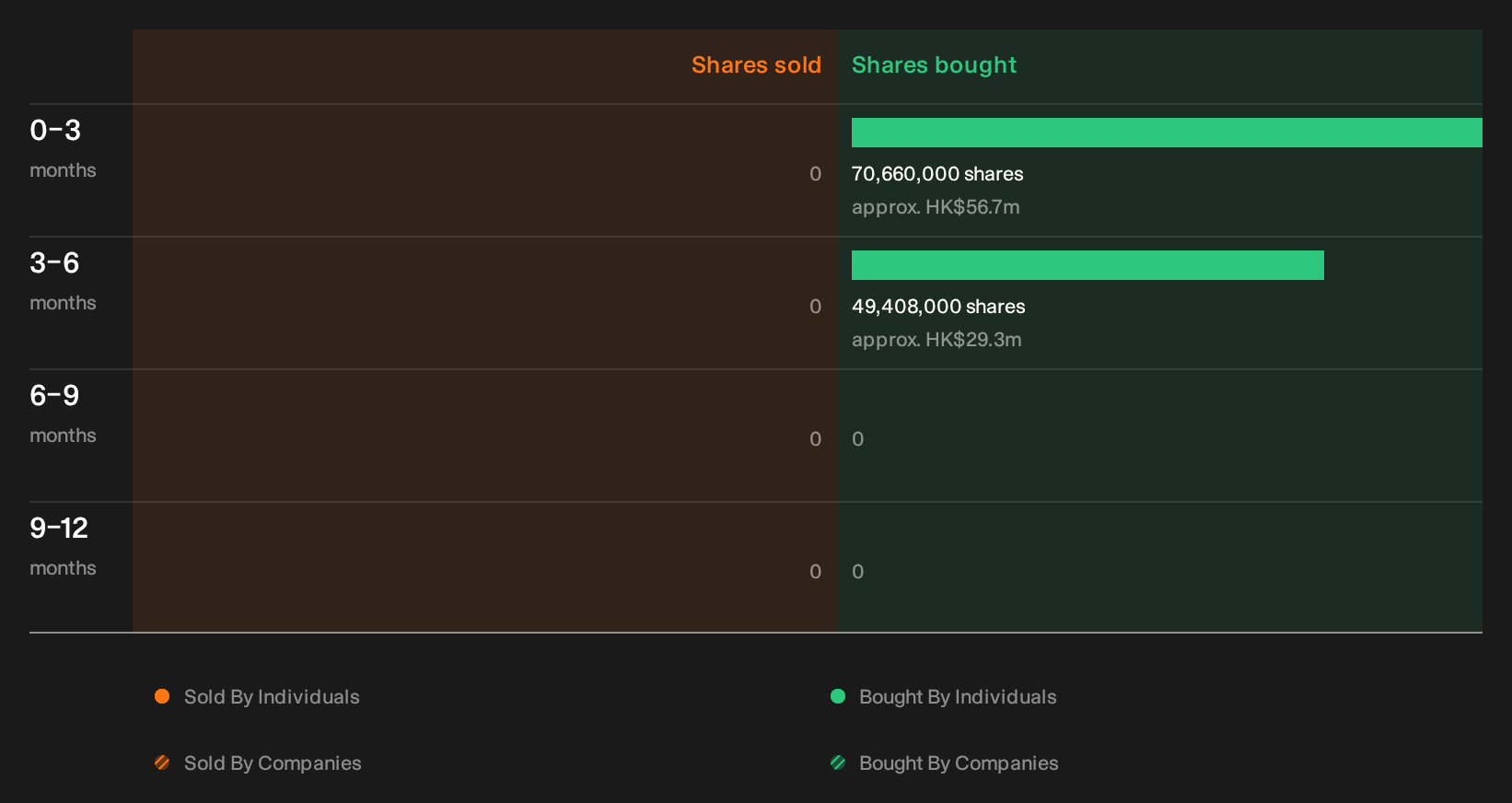Screen dimensions: 1512x803
Task: Select the Sold By Individuals legend label
Action: click(x=272, y=697)
